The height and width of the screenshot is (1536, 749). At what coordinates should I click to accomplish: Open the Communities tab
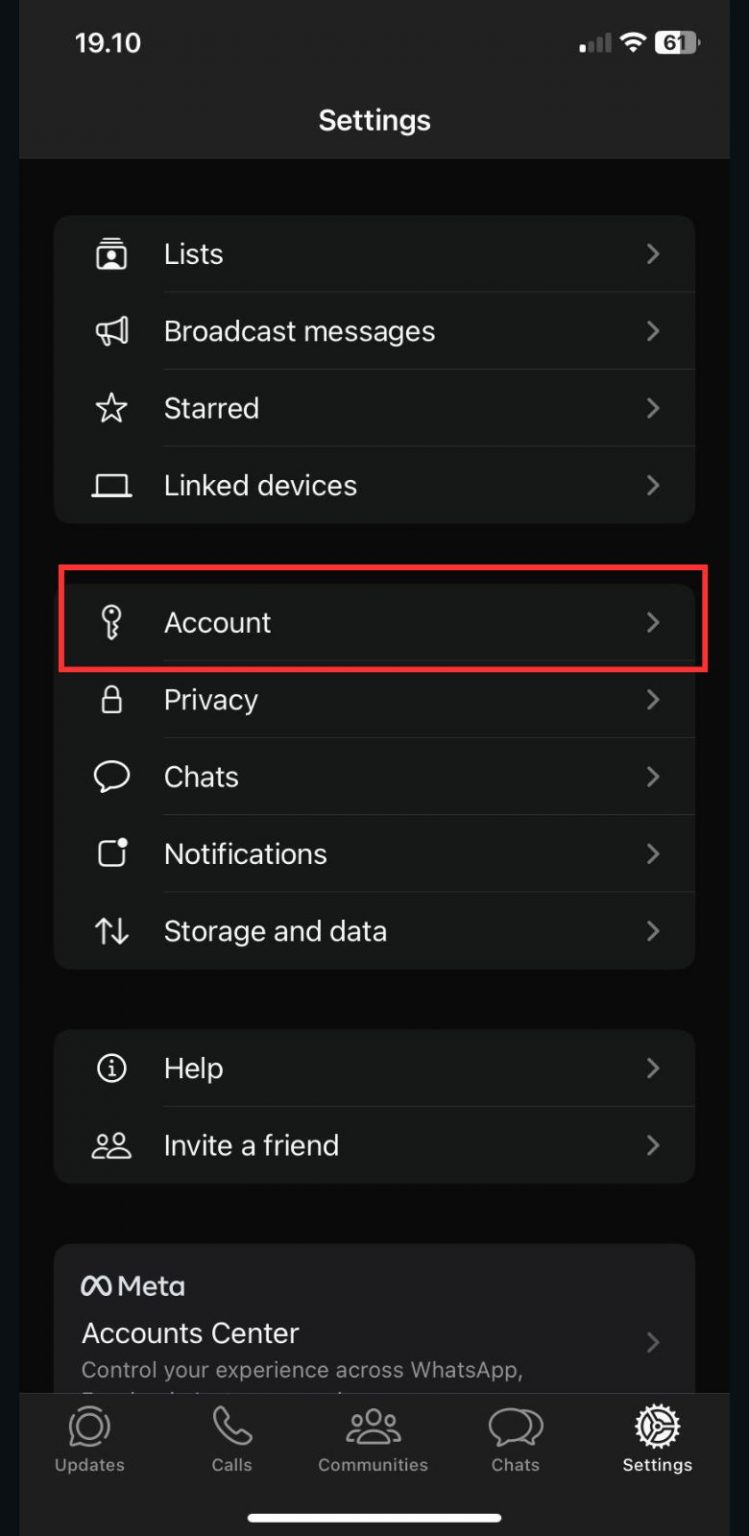click(x=373, y=1440)
